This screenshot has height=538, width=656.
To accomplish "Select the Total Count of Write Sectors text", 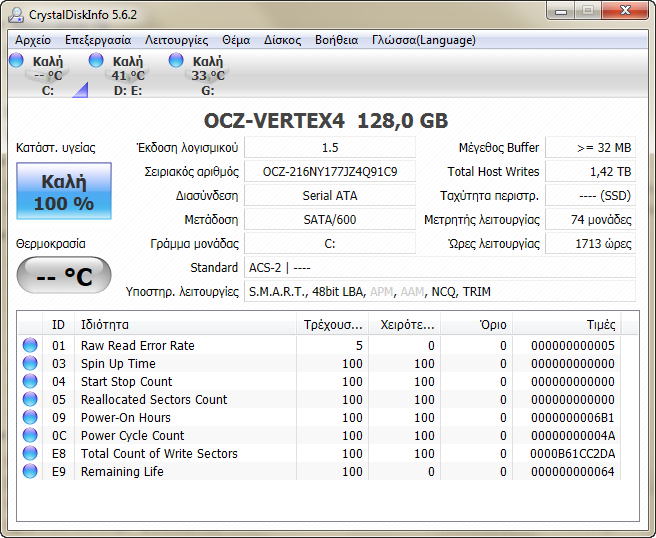I will click(159, 453).
